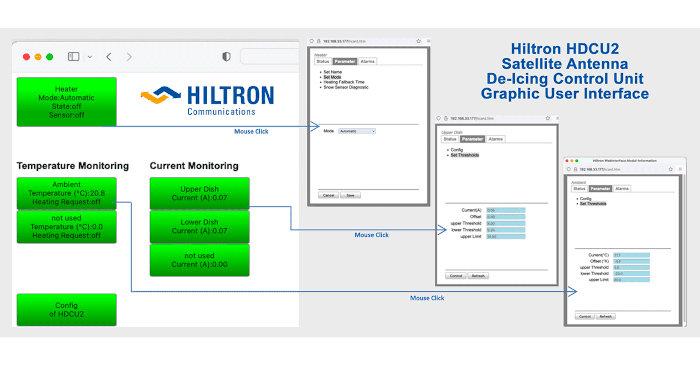The height and width of the screenshot is (365, 700).
Task: Go back with Safari back arrow
Action: pos(109,57)
